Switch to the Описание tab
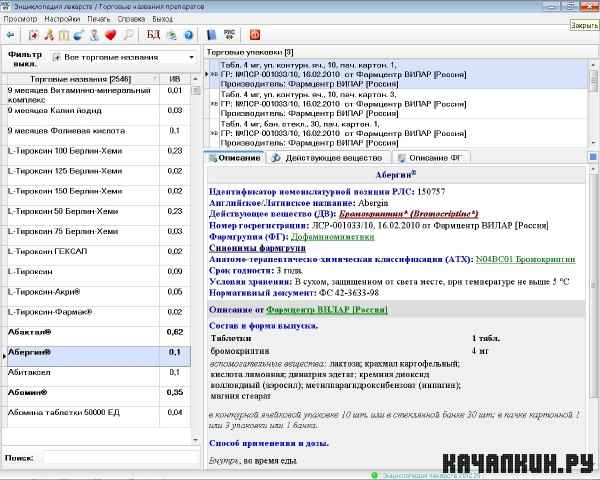600x480 pixels. click(235, 158)
